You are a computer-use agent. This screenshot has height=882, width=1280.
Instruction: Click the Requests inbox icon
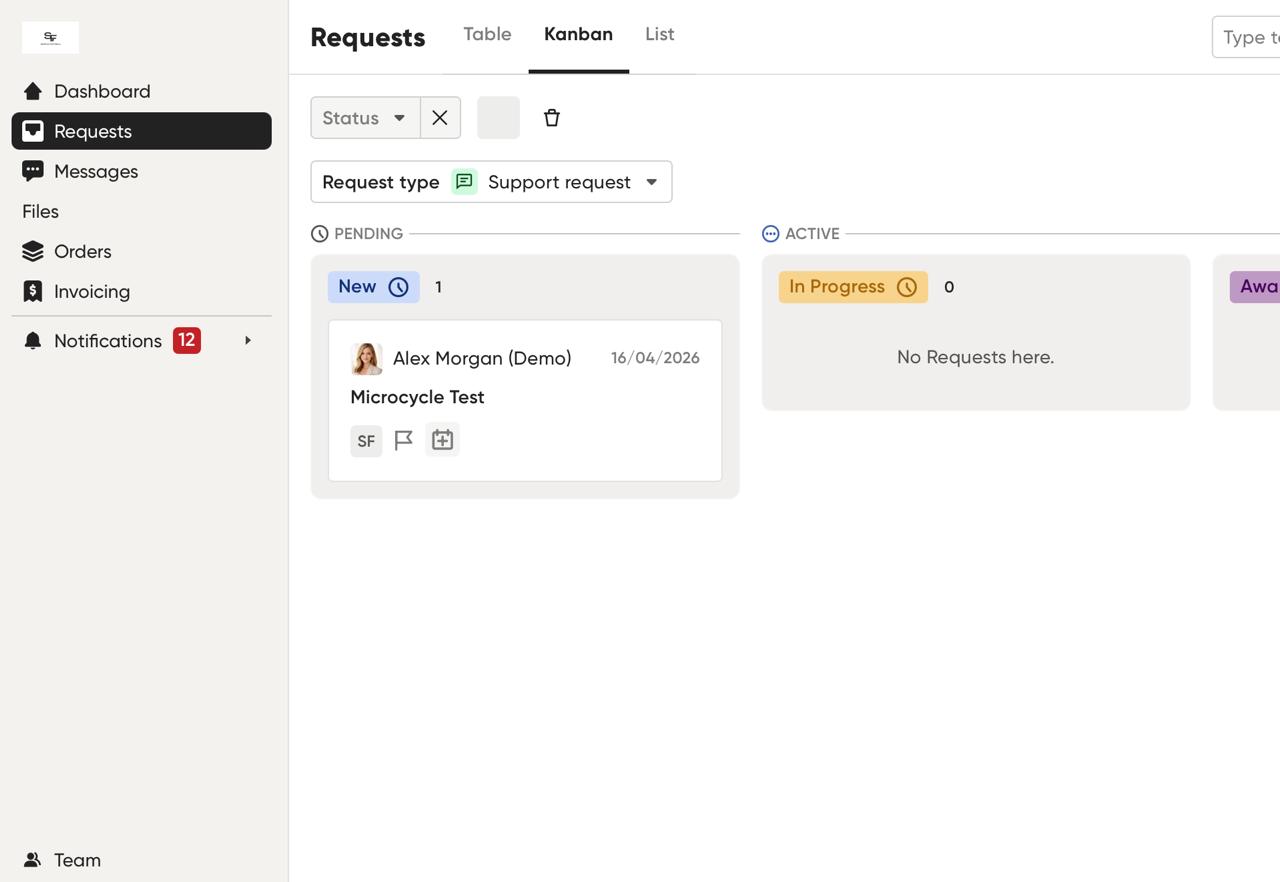point(33,131)
